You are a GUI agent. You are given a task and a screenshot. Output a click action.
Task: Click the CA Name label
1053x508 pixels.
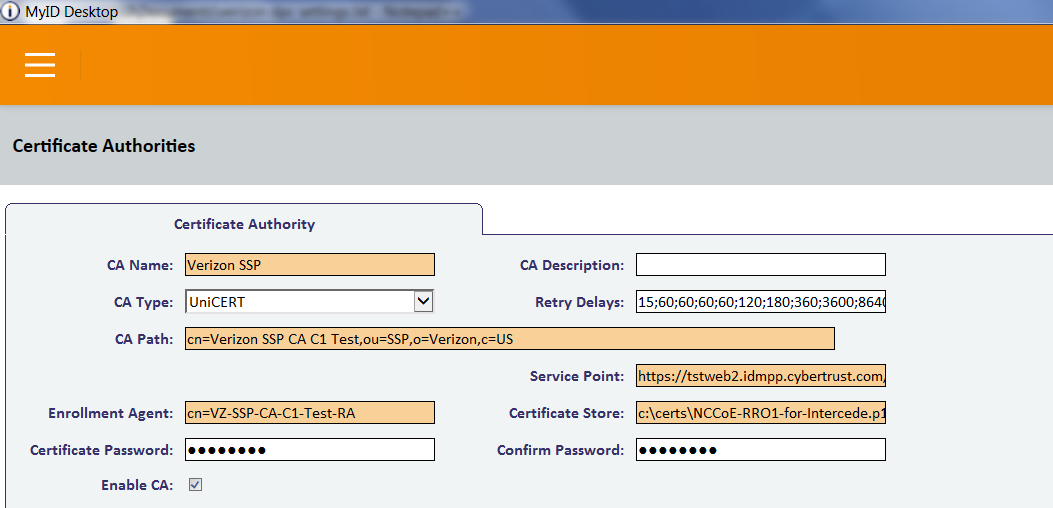tap(140, 265)
